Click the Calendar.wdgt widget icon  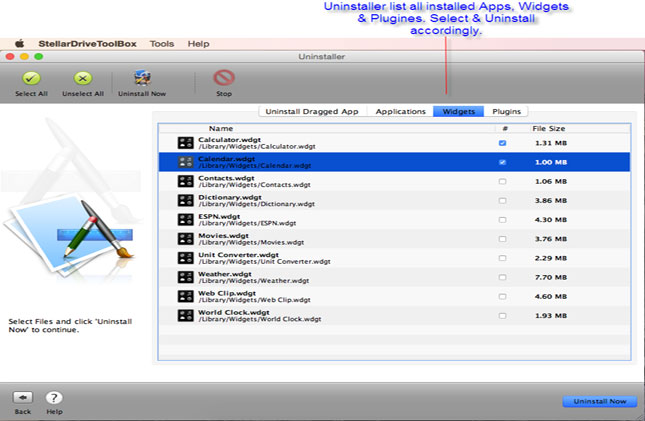pyautogui.click(x=186, y=162)
